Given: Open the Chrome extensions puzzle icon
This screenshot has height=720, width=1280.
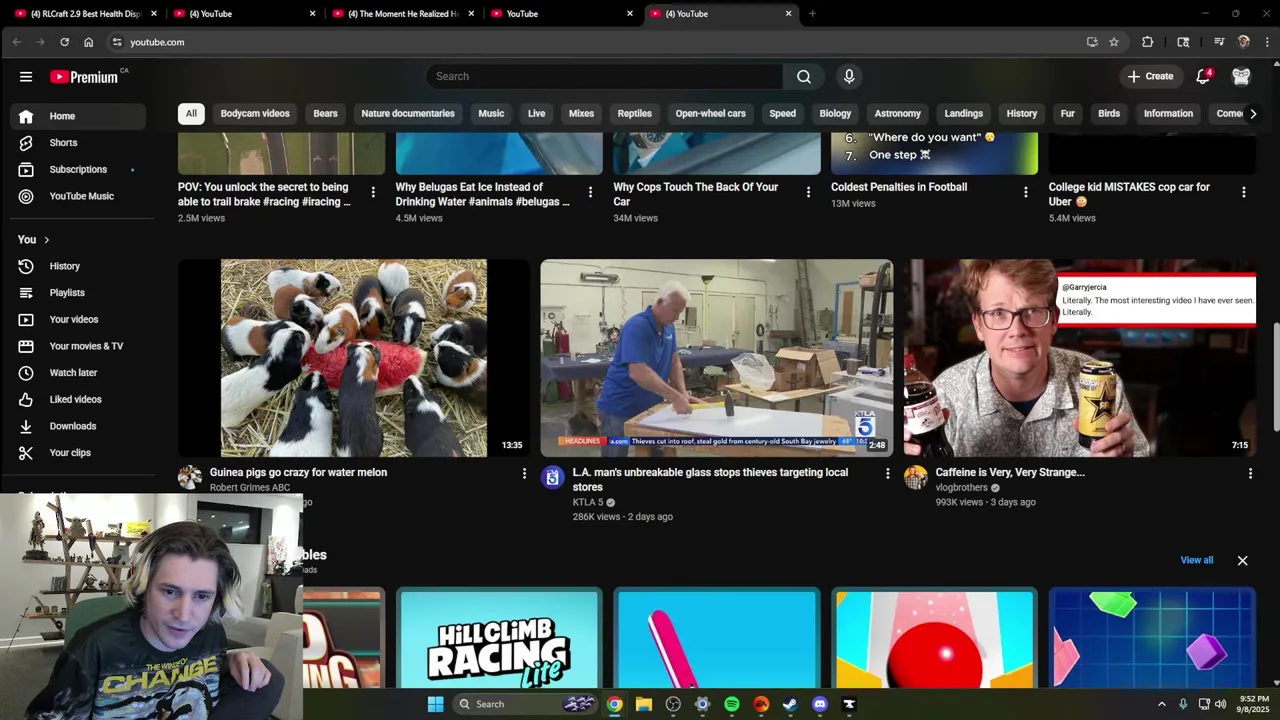Looking at the screenshot, I should coord(1147,42).
